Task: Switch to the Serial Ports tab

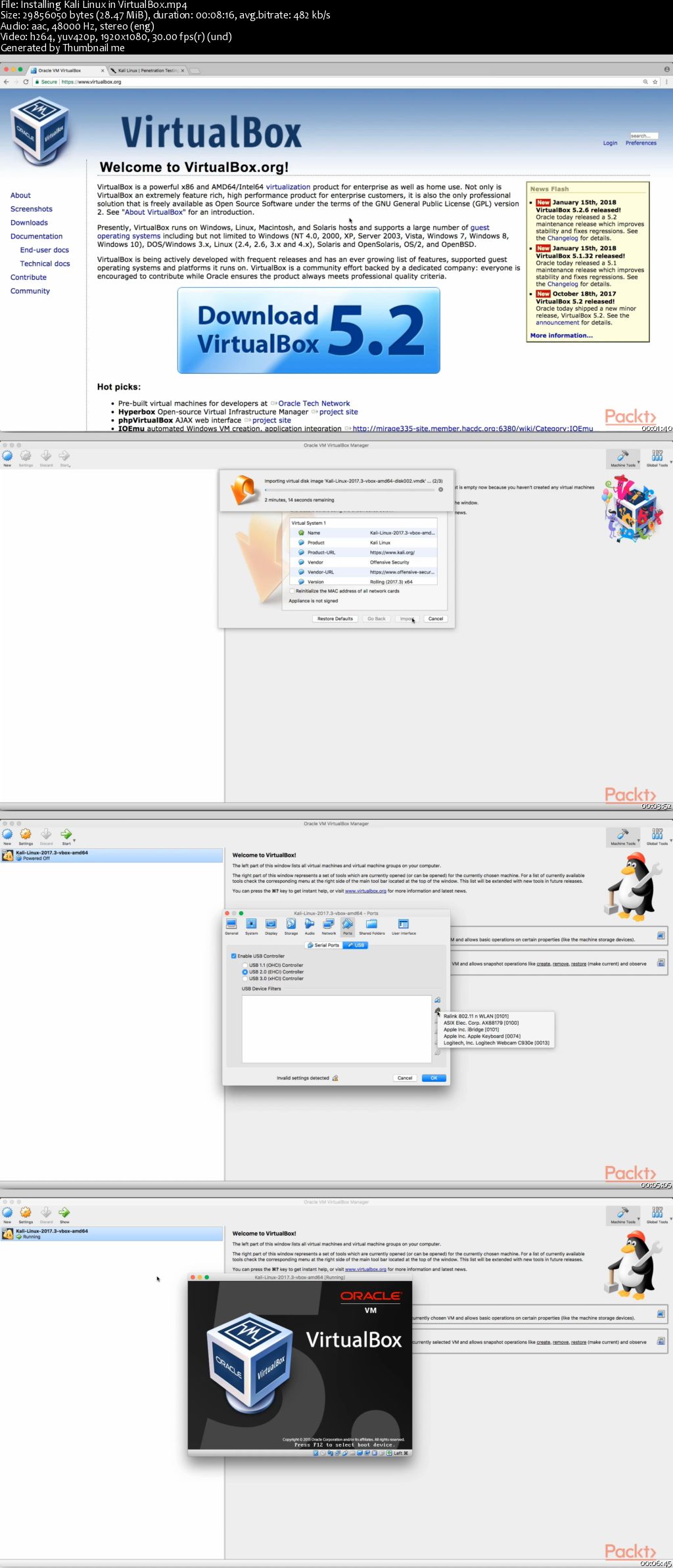Action: (x=324, y=945)
